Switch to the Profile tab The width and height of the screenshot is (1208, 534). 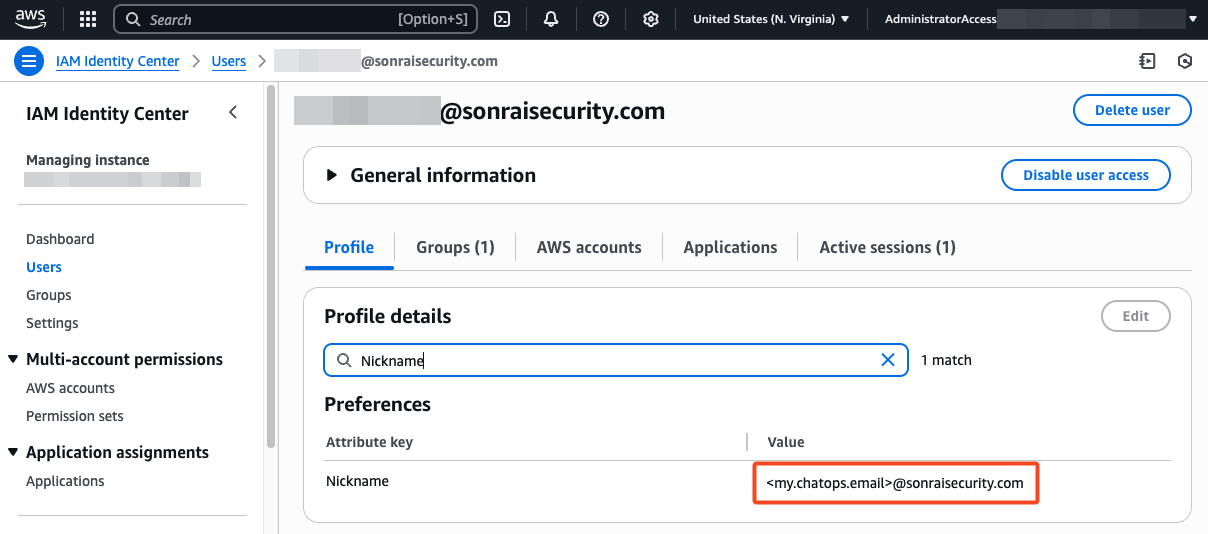pyautogui.click(x=349, y=247)
